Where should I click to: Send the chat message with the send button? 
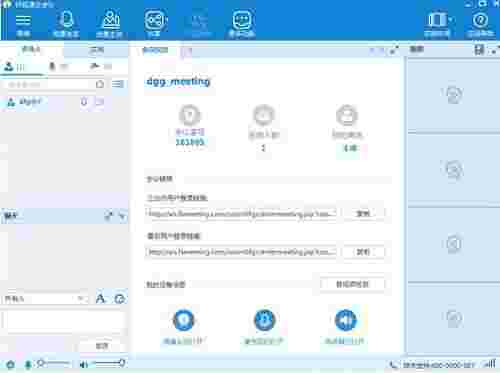(x=102, y=346)
